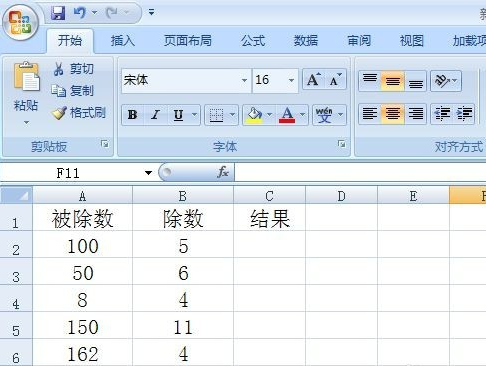Set bottom vertical alignment
The height and width of the screenshot is (366, 490).
coord(416,81)
